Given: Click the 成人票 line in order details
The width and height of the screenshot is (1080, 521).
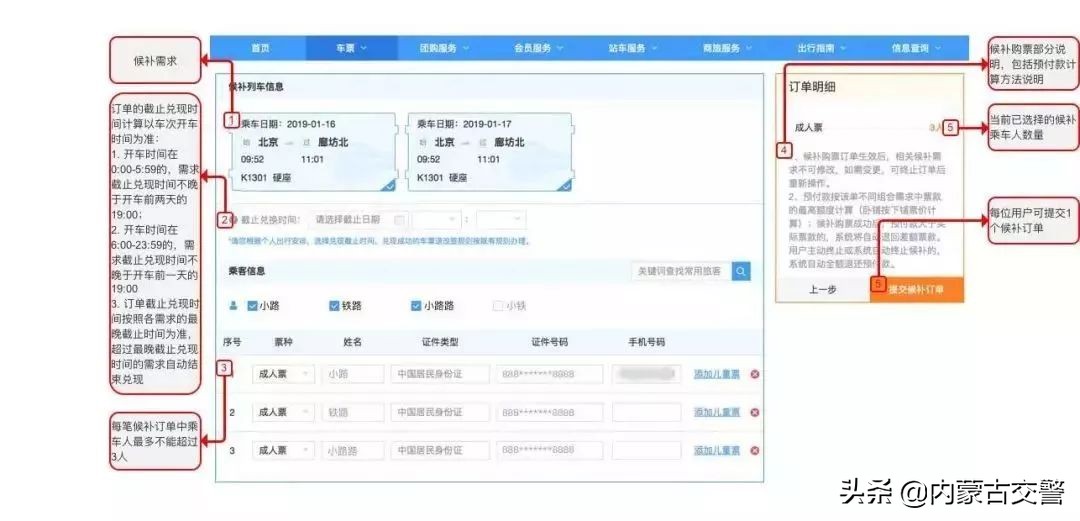Looking at the screenshot, I should coord(867,127).
